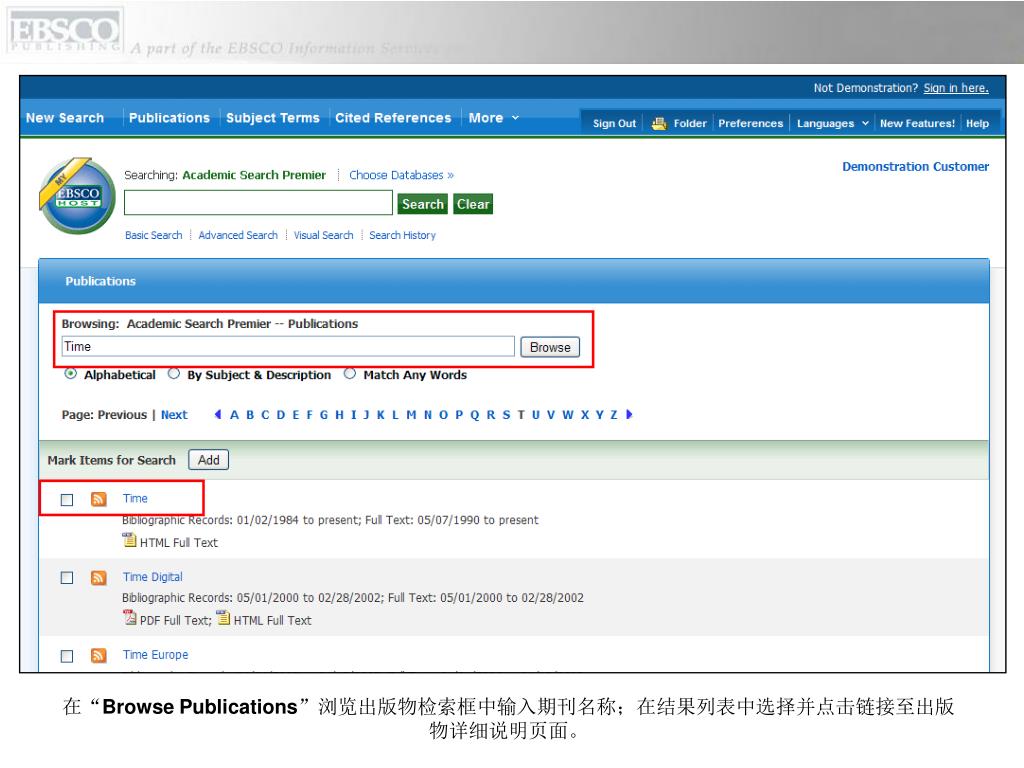The image size is (1024, 768).
Task: Click the publication browse field containing Time
Action: [288, 347]
